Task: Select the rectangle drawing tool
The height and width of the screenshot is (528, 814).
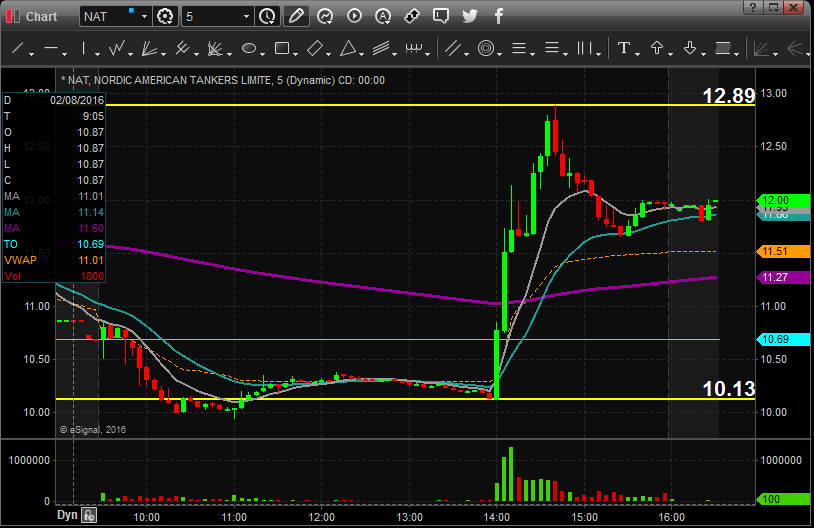Action: [282, 49]
